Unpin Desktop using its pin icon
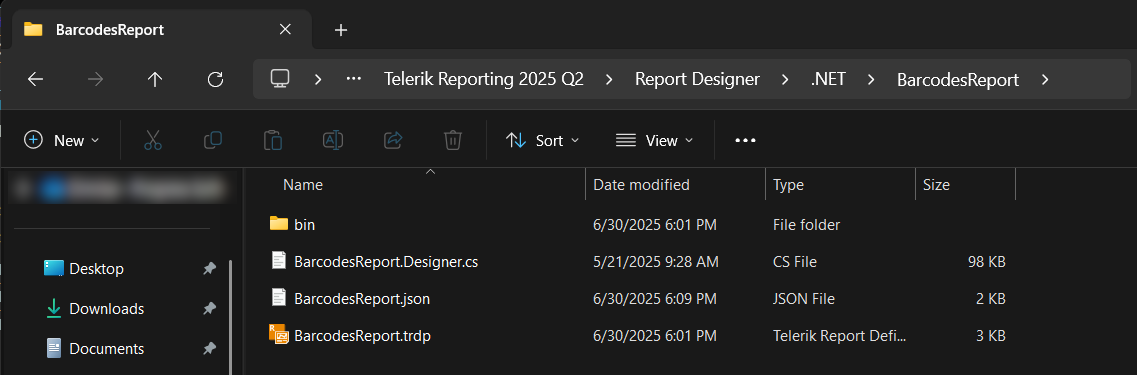This screenshot has width=1137, height=375. click(x=209, y=268)
